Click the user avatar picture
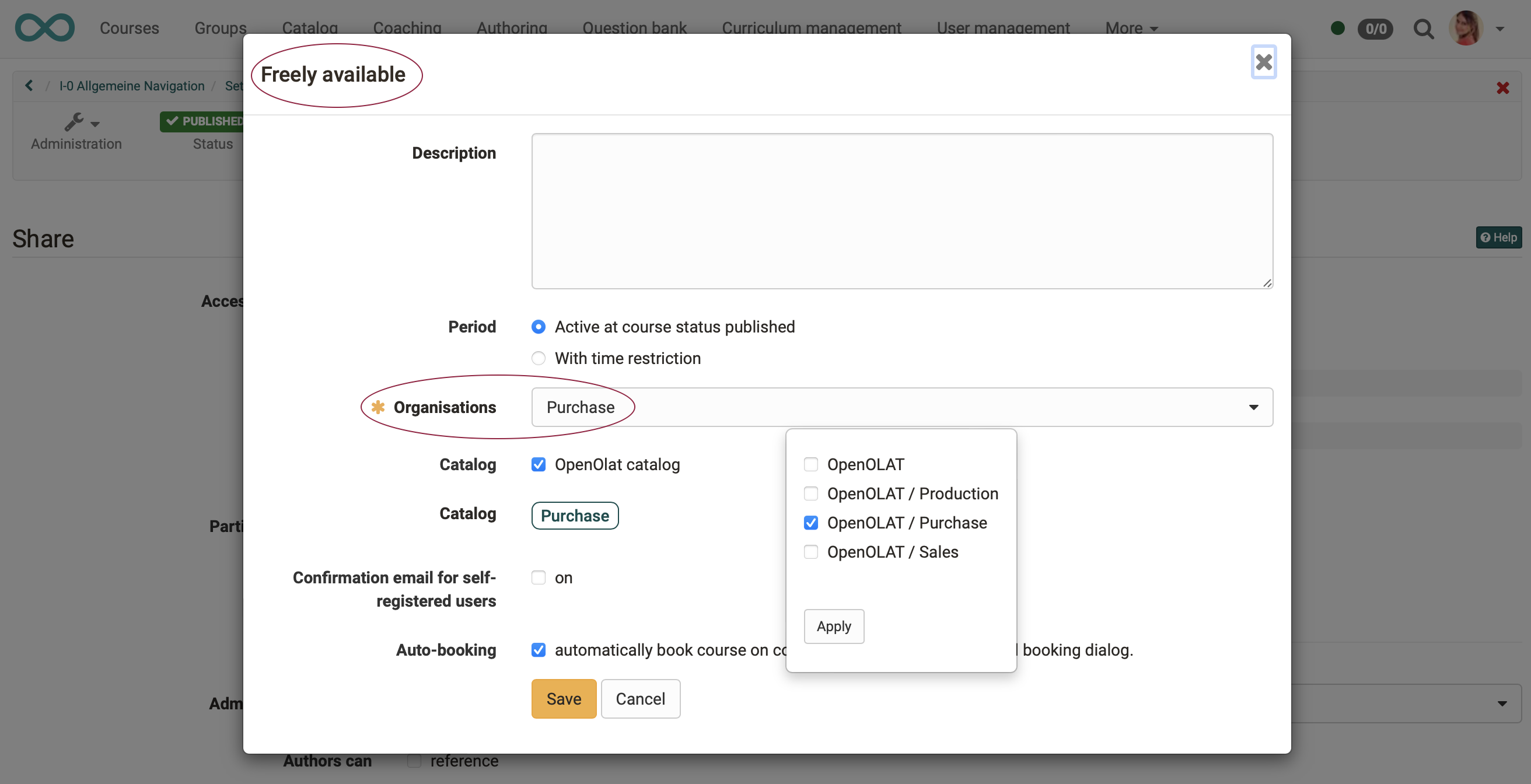The width and height of the screenshot is (1531, 784). (1466, 28)
